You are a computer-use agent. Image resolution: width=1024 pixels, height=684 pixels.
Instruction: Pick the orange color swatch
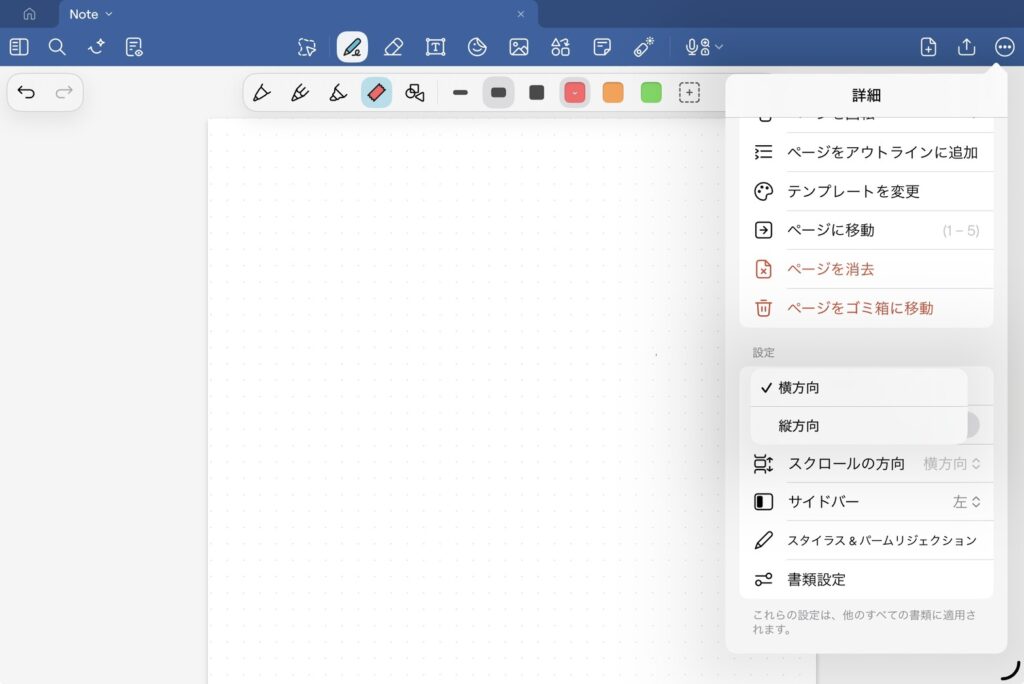click(x=613, y=93)
